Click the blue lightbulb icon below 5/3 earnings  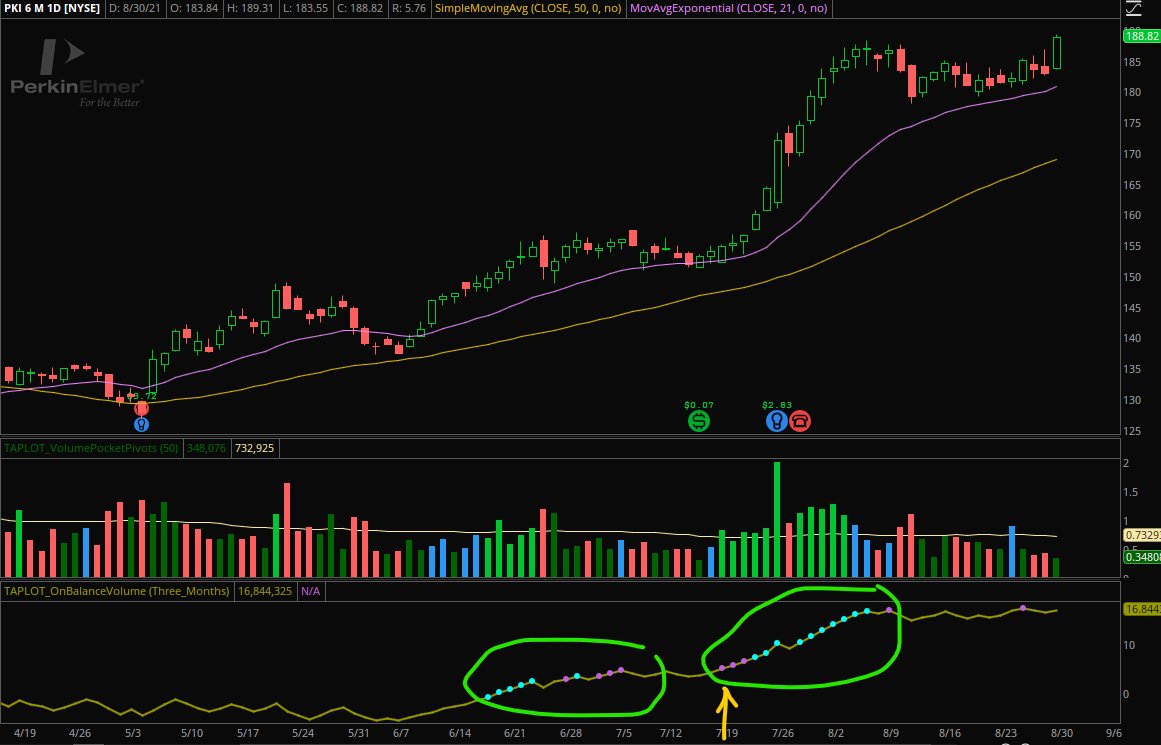(x=141, y=424)
